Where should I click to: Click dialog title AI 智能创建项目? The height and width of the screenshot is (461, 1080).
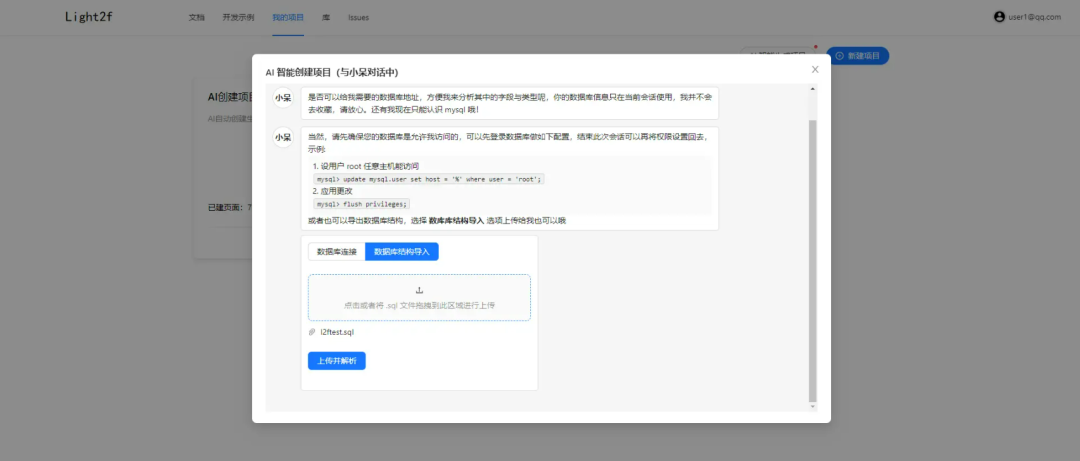332,72
